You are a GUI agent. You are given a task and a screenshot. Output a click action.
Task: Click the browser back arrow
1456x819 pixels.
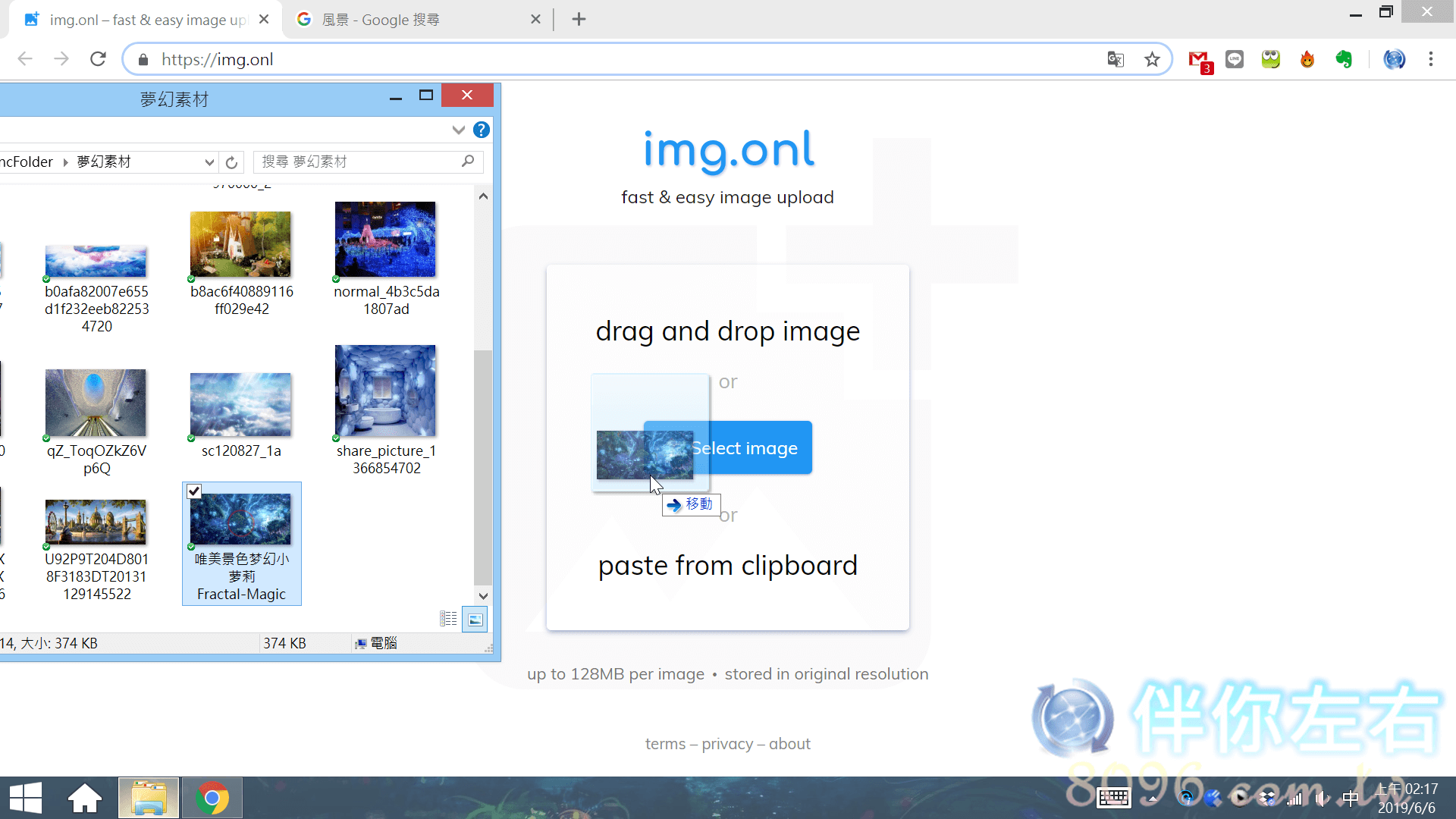point(25,59)
